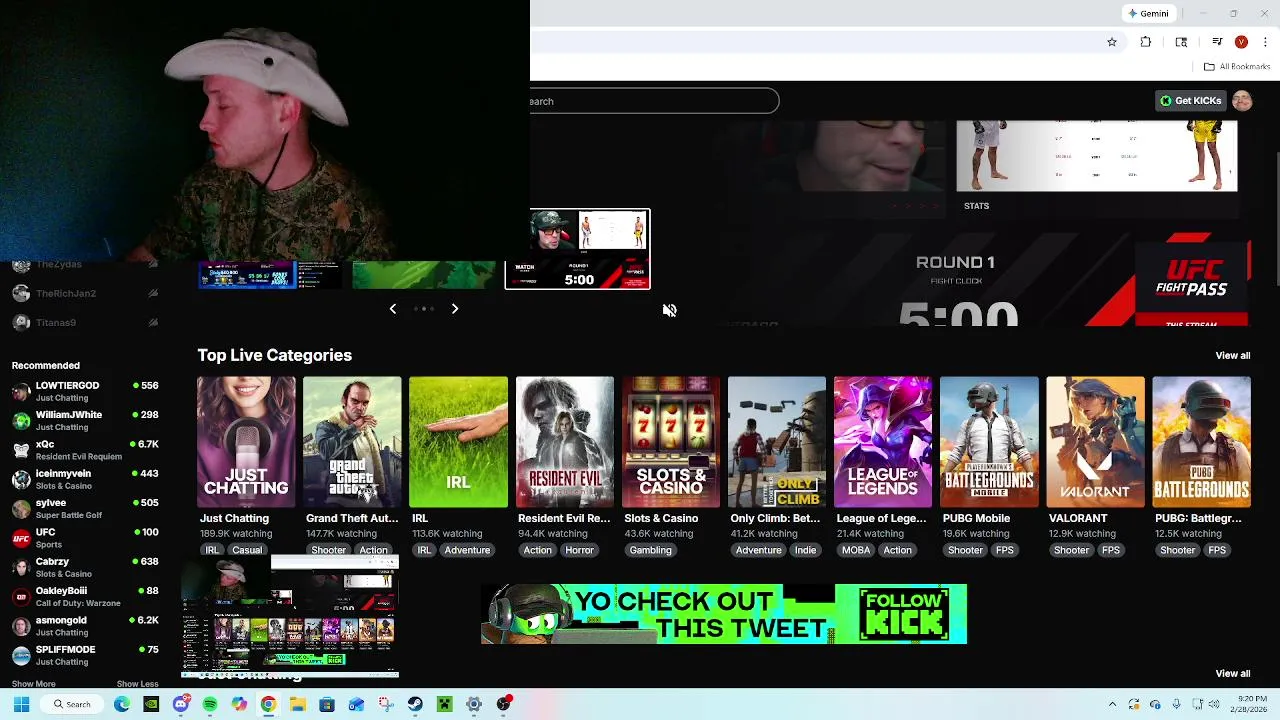Open WilliamJWhite channel in Recommended
1280x720 pixels.
[x=85, y=421]
